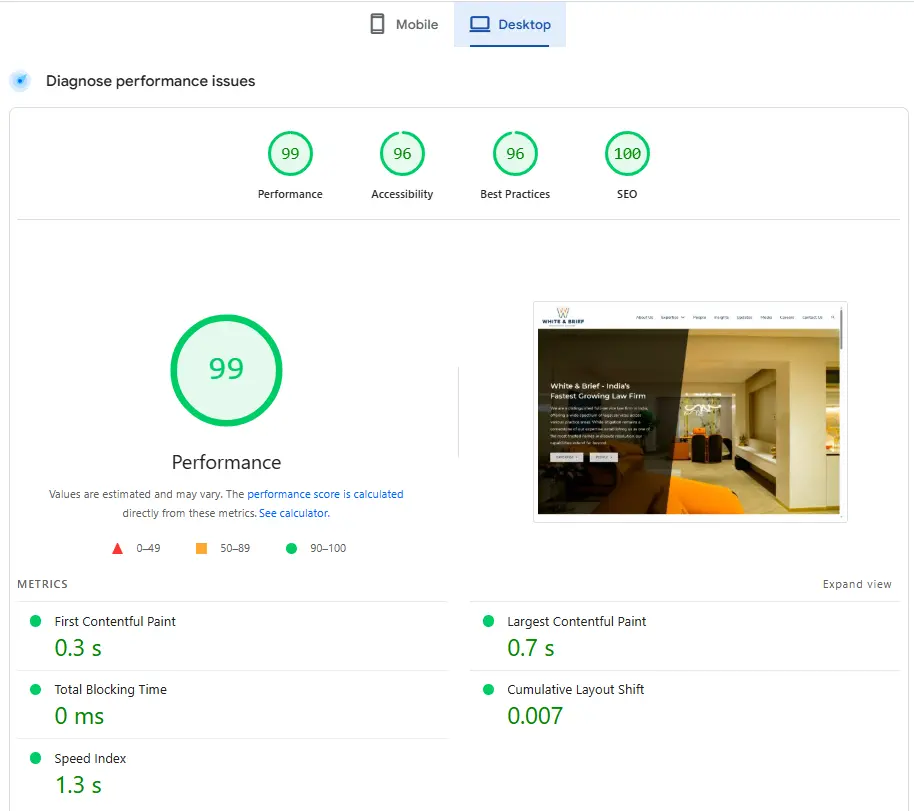
Task: Open the performance score is calculated link
Action: click(325, 494)
